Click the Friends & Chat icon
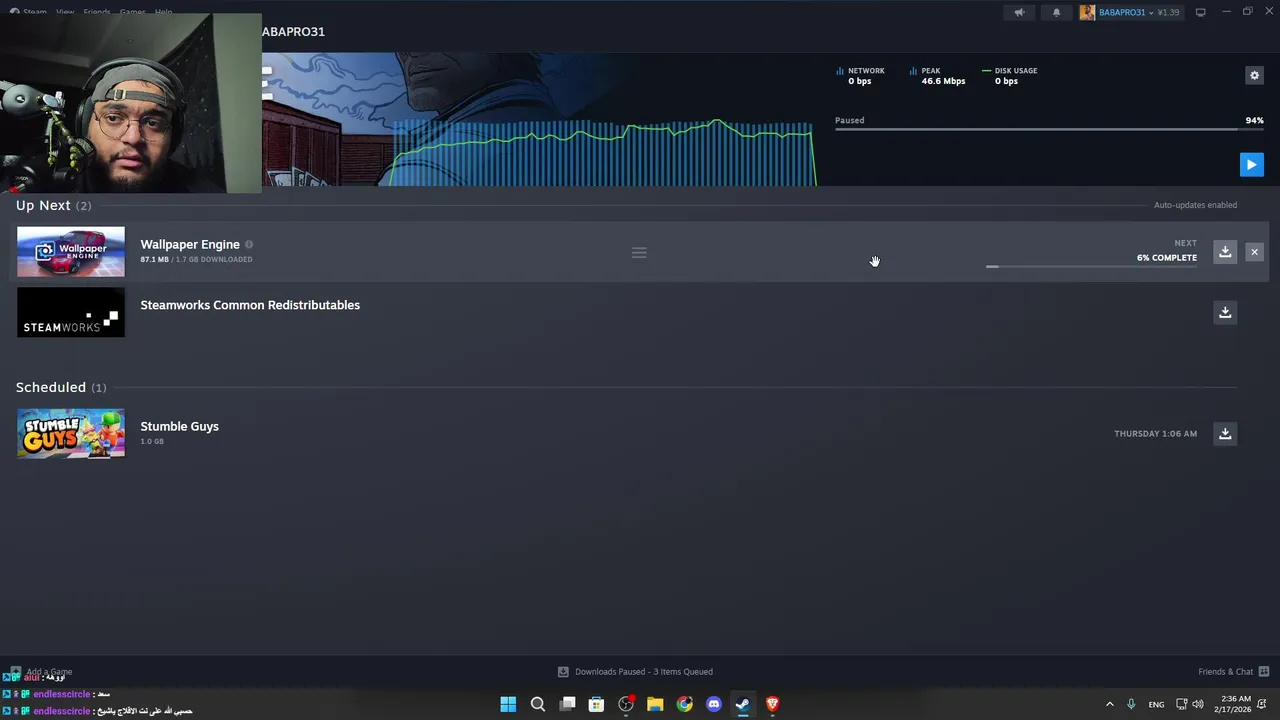The height and width of the screenshot is (720, 1280). click(1264, 672)
